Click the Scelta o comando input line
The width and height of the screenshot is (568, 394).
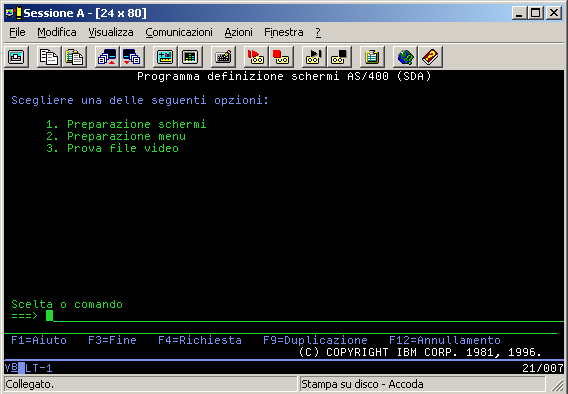tap(304, 316)
